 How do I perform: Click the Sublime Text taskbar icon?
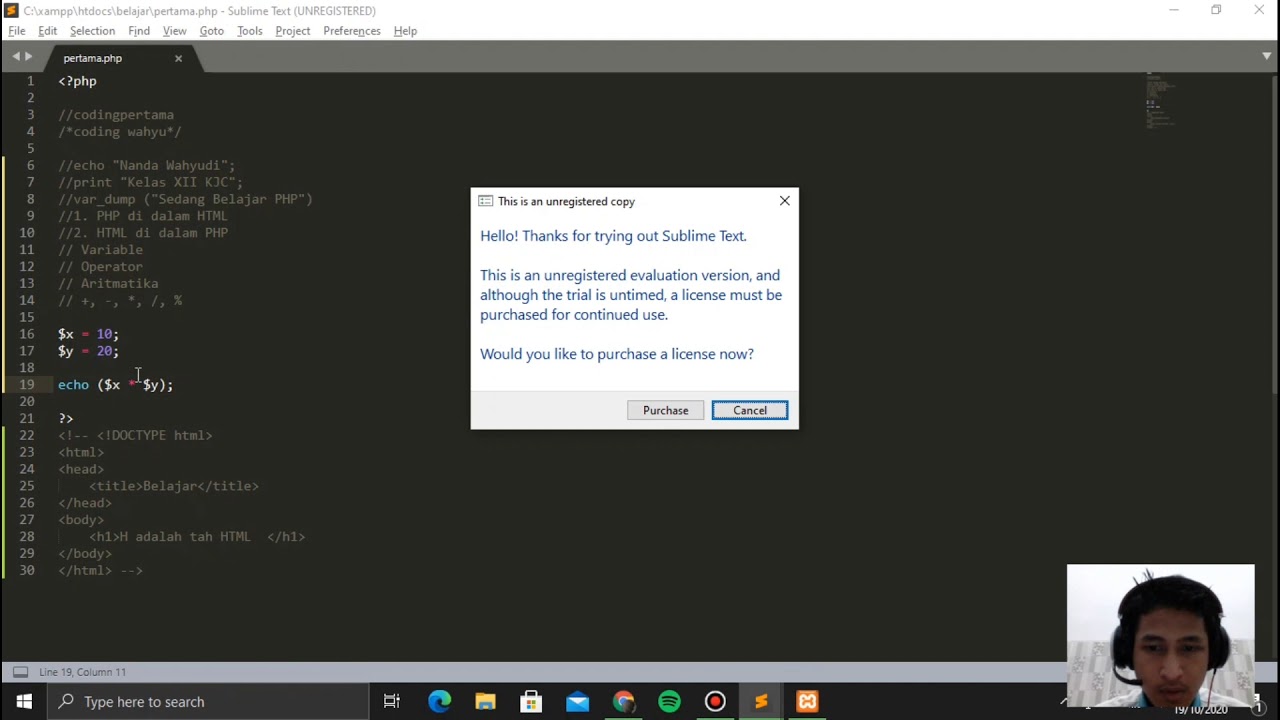761,701
